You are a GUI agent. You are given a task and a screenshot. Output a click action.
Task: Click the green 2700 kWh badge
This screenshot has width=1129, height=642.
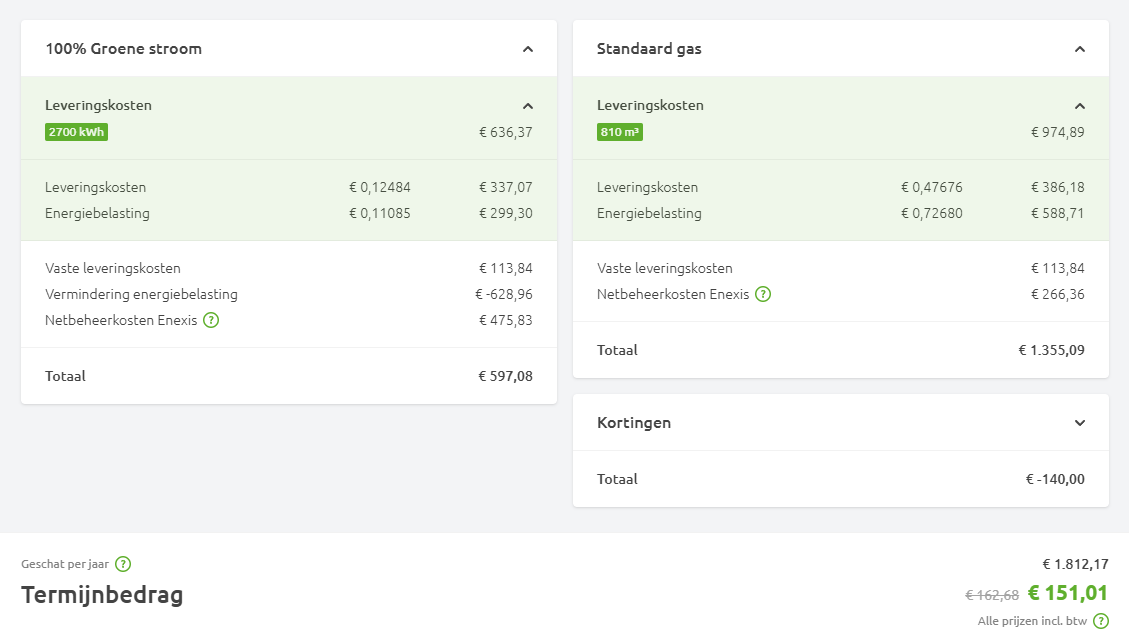pyautogui.click(x=76, y=132)
